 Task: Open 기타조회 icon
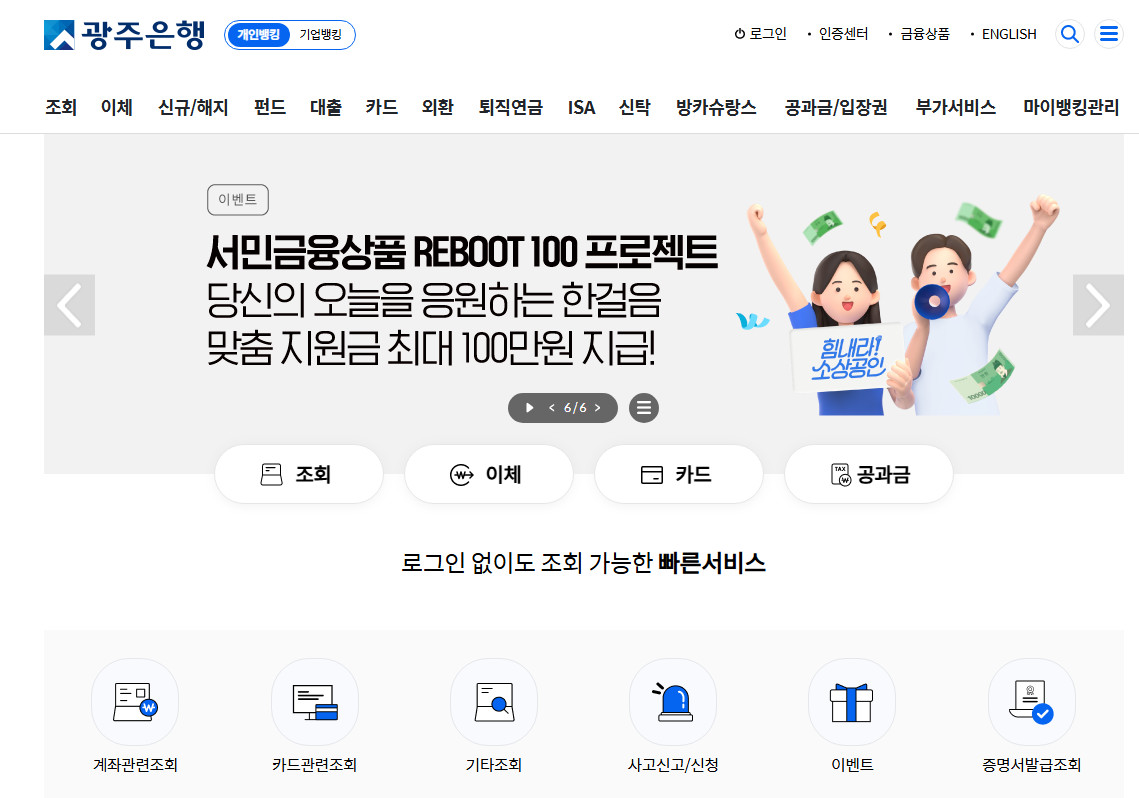(494, 702)
